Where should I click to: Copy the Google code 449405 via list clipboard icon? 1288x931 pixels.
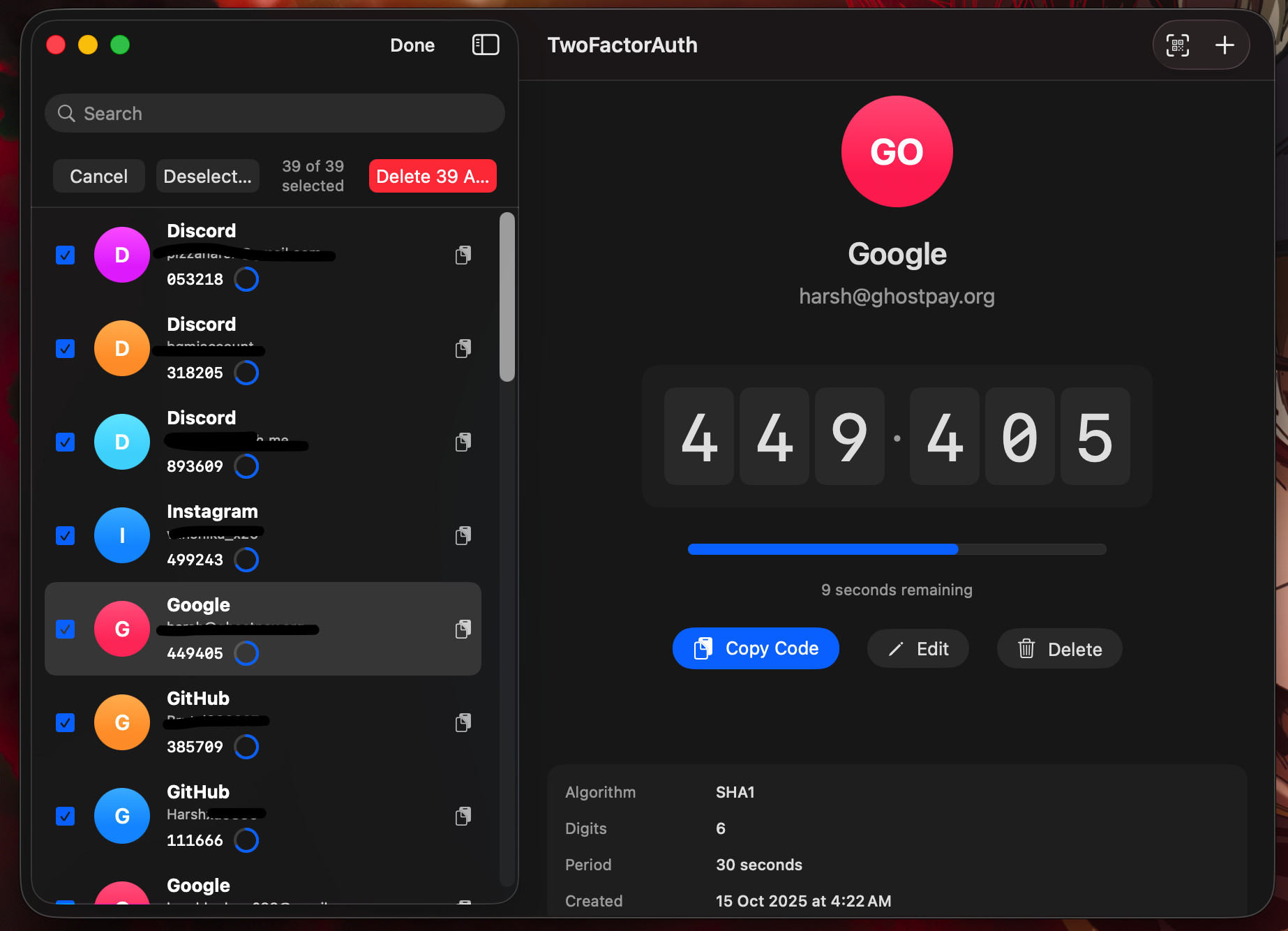[x=463, y=630]
